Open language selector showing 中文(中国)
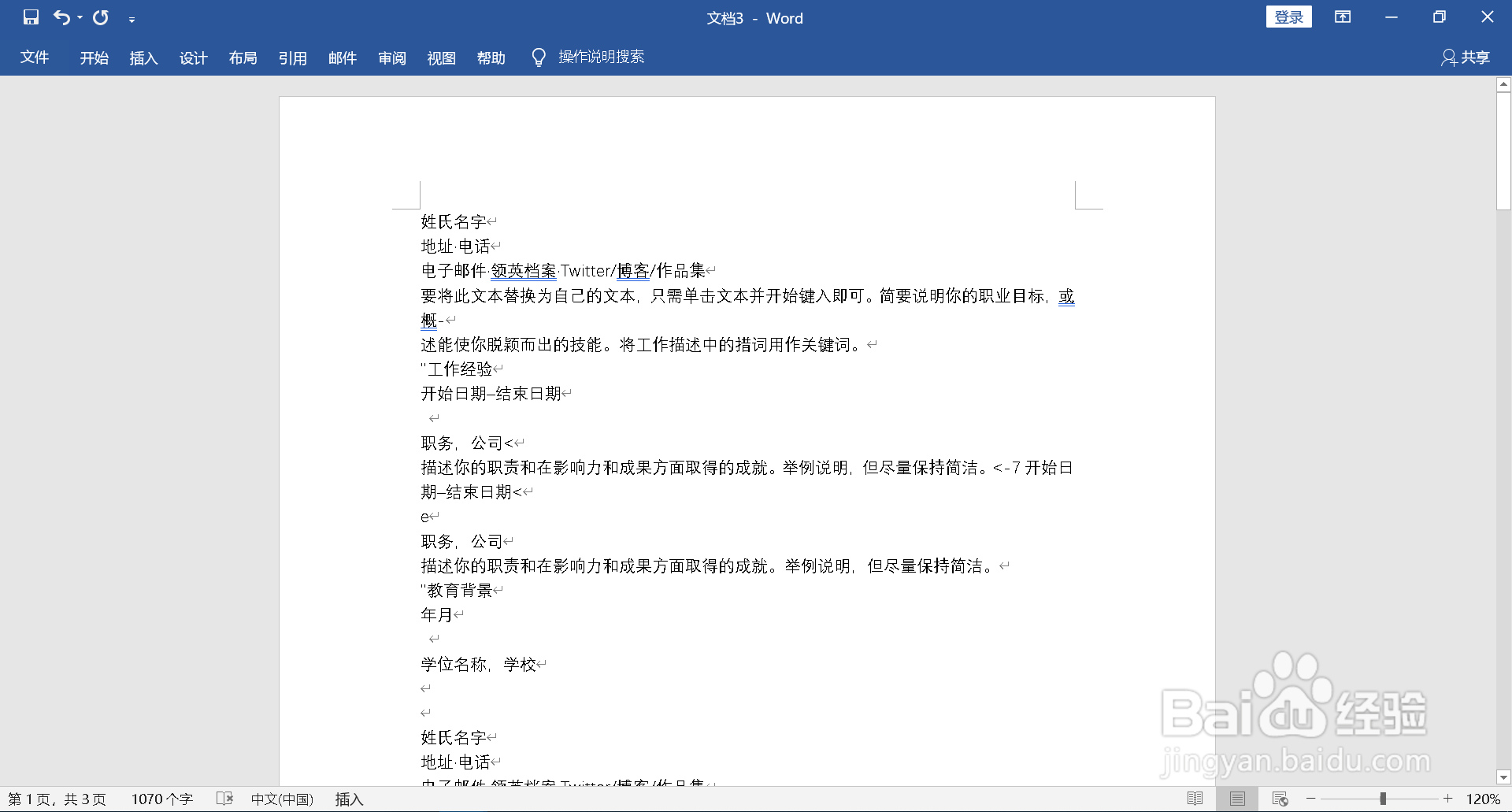Image resolution: width=1512 pixels, height=812 pixels. click(282, 798)
